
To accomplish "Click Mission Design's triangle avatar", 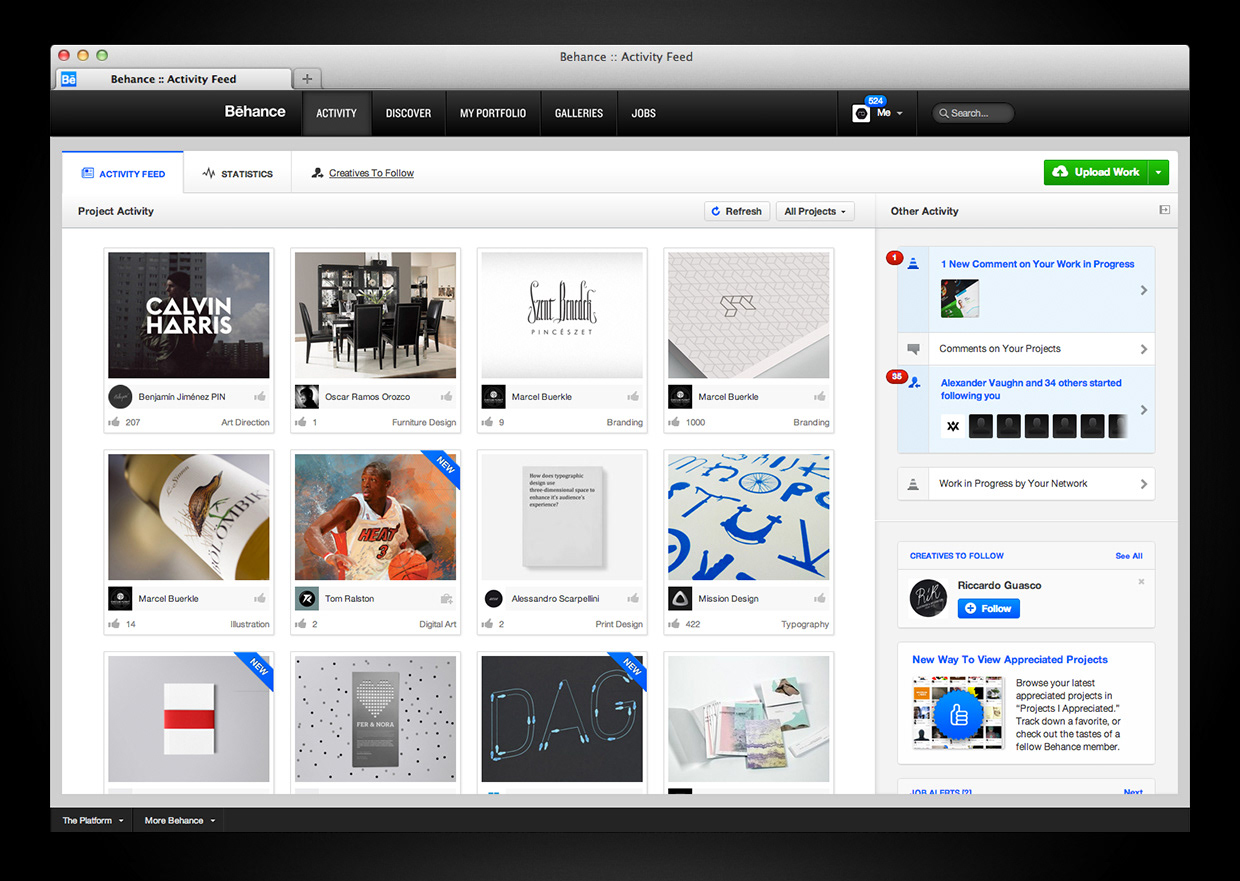I will 680,598.
